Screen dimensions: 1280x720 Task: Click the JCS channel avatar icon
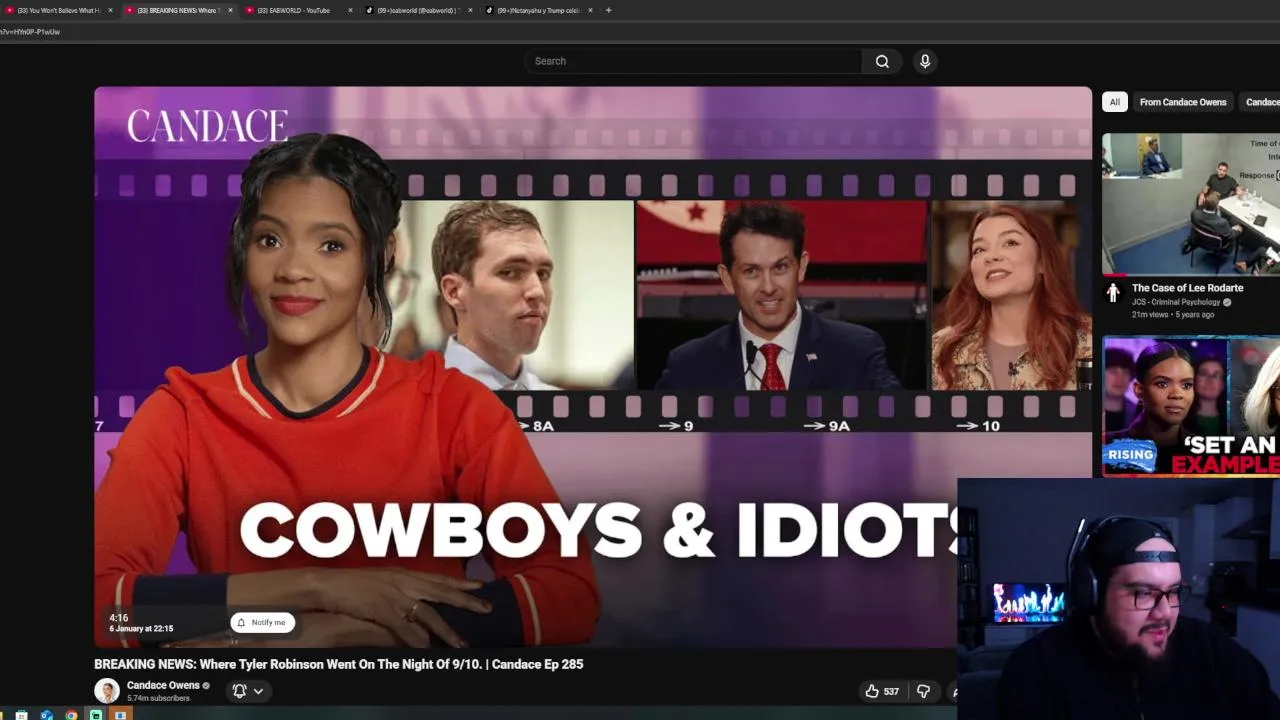click(1113, 294)
